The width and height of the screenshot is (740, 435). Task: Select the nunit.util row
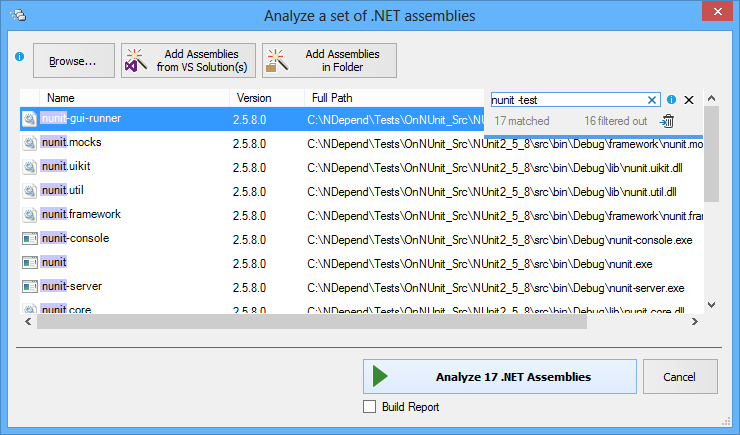pos(362,191)
